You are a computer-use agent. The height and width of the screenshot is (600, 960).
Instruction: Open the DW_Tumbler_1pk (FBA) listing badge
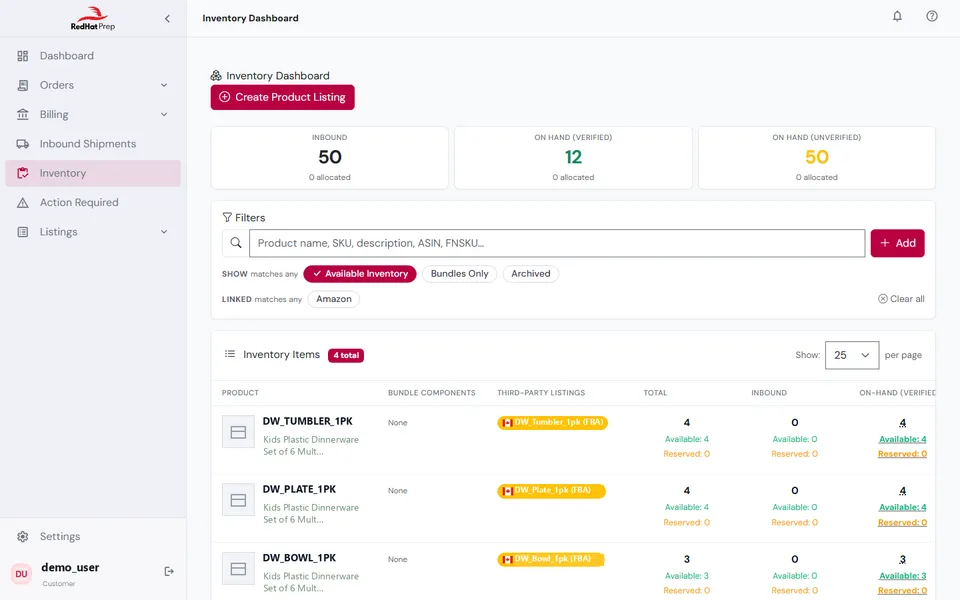552,422
